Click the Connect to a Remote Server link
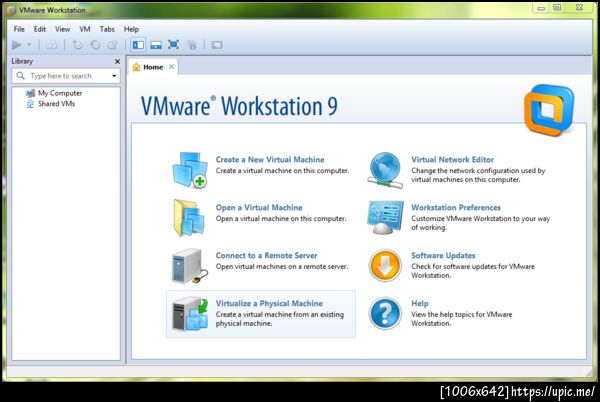Image resolution: width=600 pixels, height=402 pixels. click(x=266, y=255)
